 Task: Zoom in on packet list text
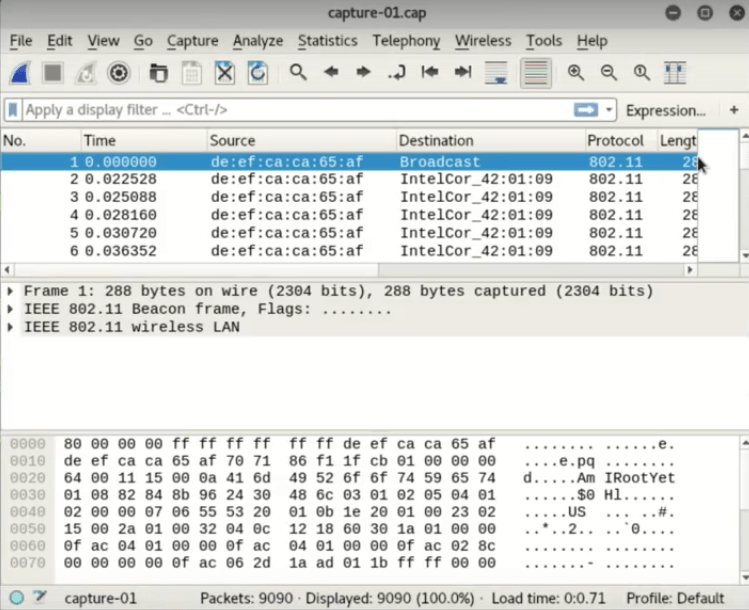click(x=576, y=73)
